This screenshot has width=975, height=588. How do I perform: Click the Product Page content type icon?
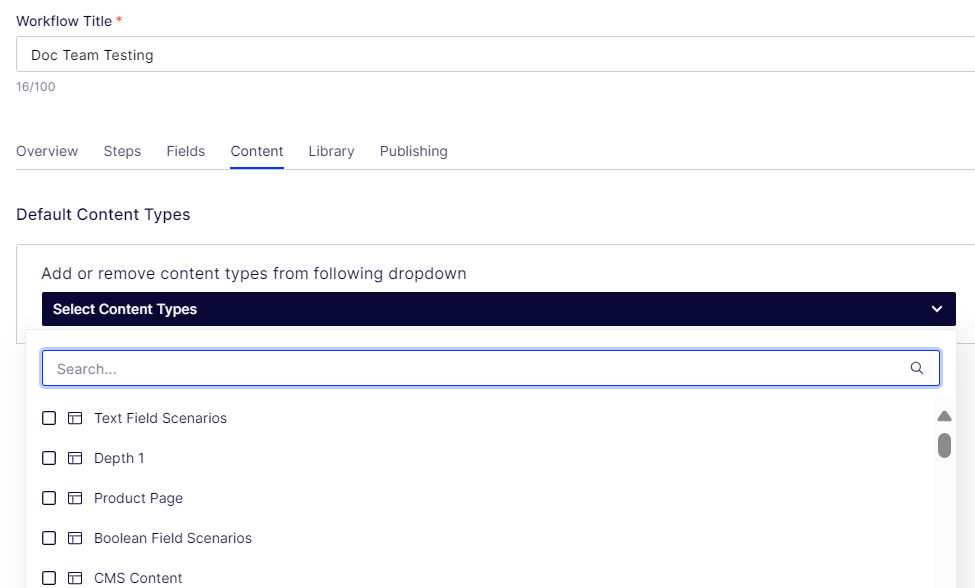click(x=75, y=498)
